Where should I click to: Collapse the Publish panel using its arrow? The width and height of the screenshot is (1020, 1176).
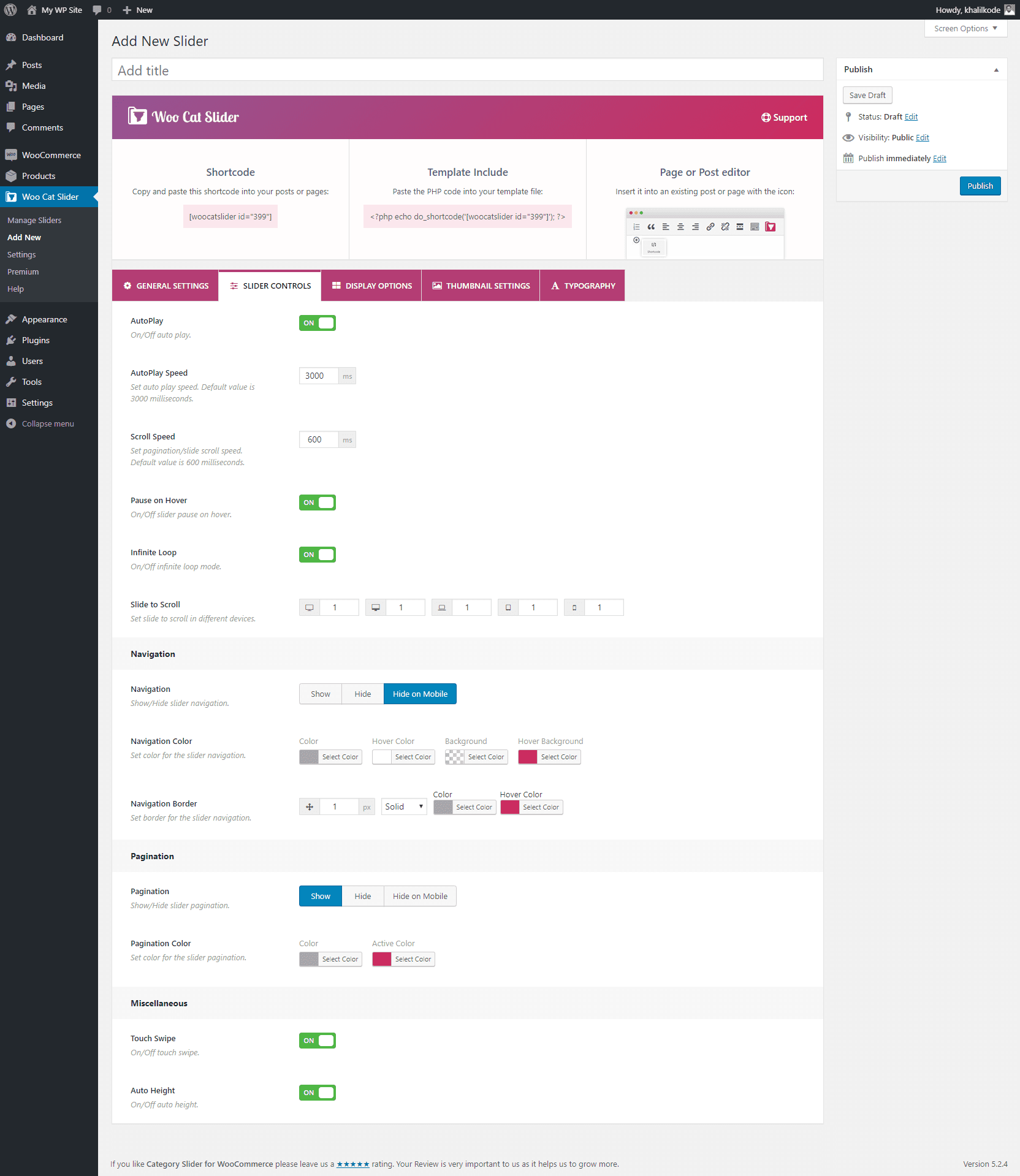996,70
